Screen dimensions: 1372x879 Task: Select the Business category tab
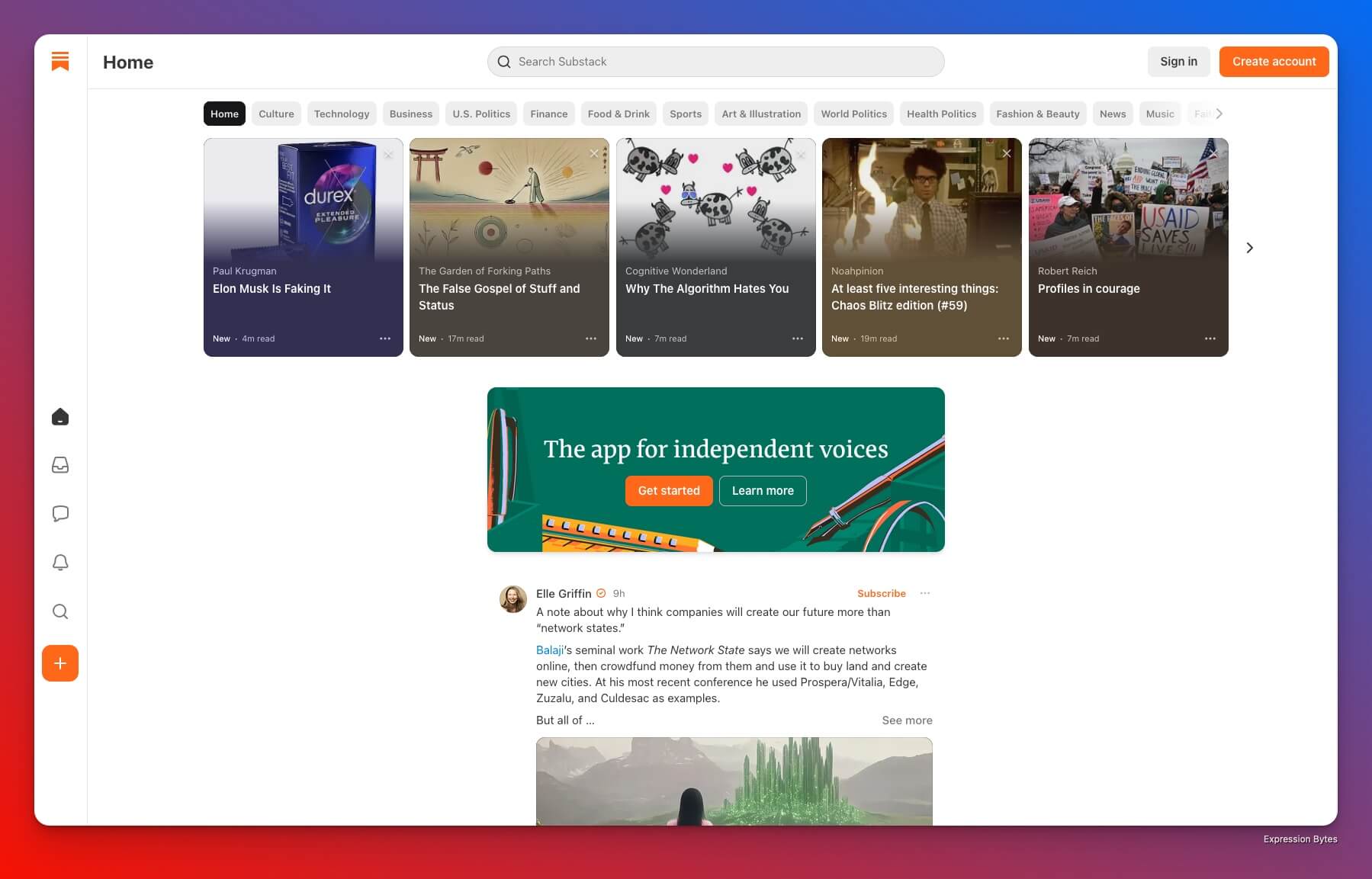[411, 114]
